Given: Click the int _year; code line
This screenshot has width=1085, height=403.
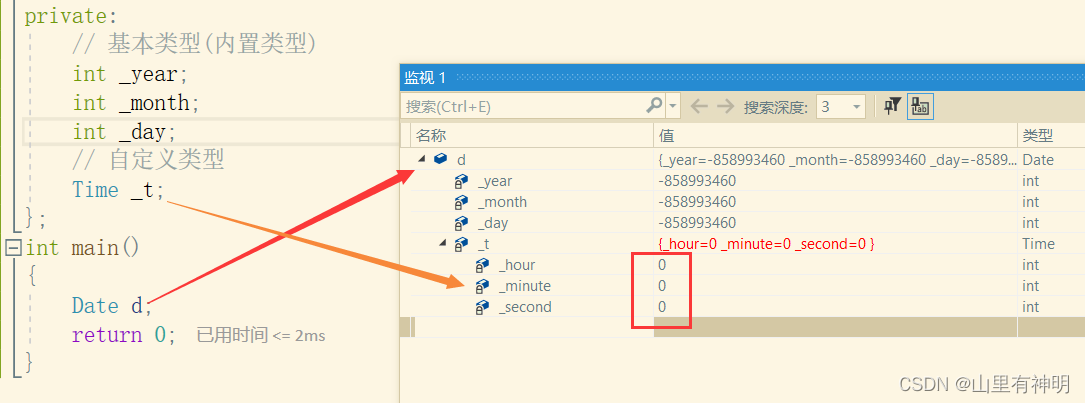Looking at the screenshot, I should pos(130,74).
